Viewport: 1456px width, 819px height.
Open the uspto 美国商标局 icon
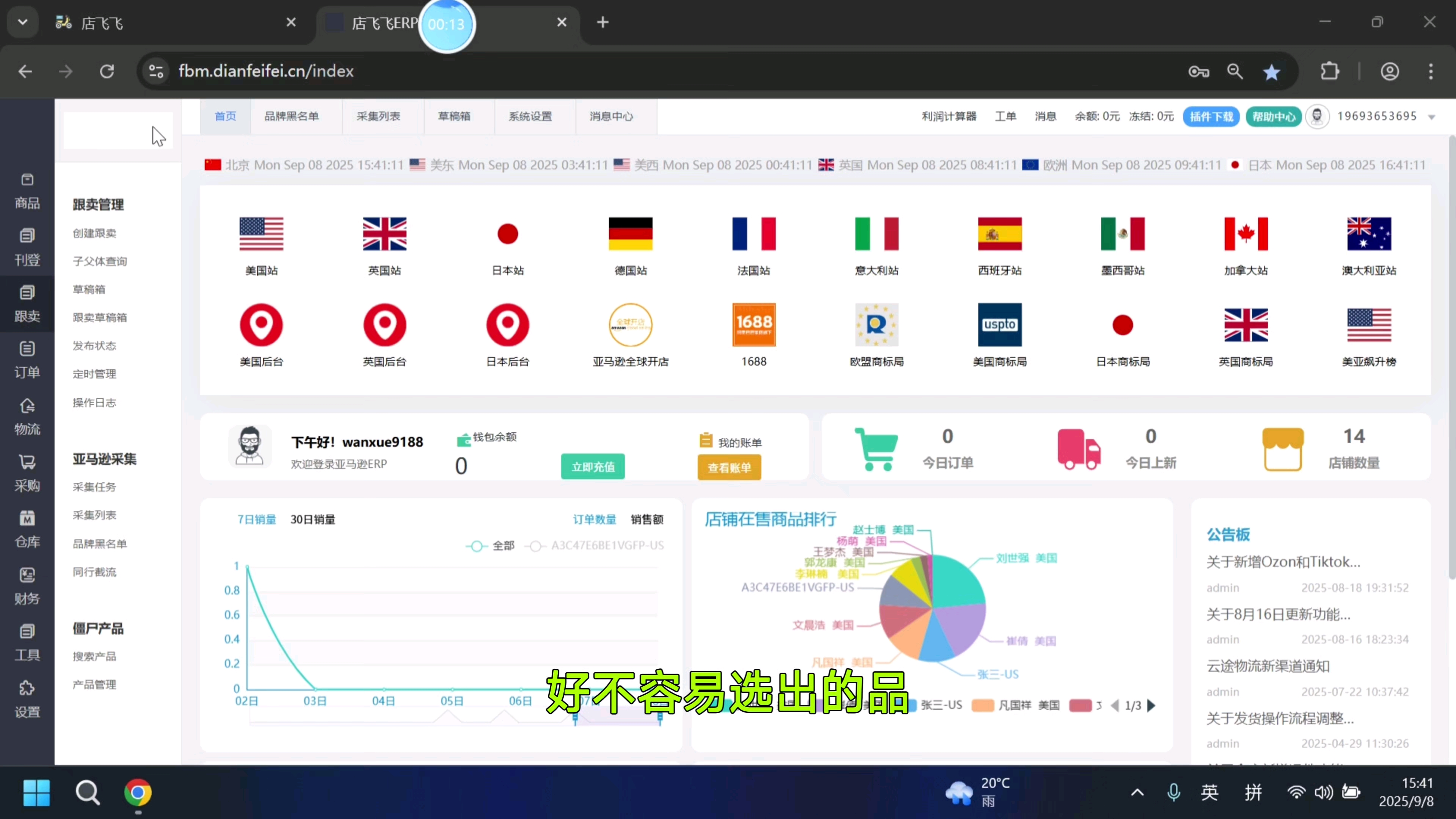click(1000, 325)
